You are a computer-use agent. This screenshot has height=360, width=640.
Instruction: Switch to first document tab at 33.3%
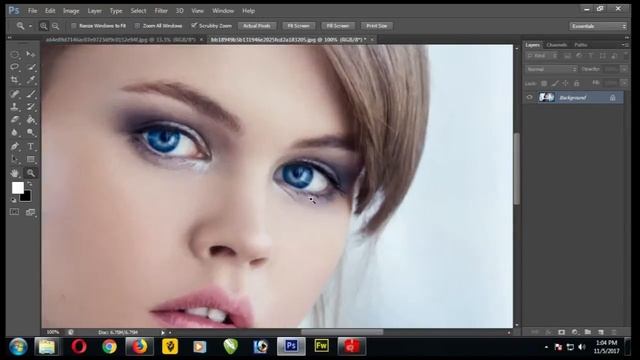pyautogui.click(x=121, y=40)
